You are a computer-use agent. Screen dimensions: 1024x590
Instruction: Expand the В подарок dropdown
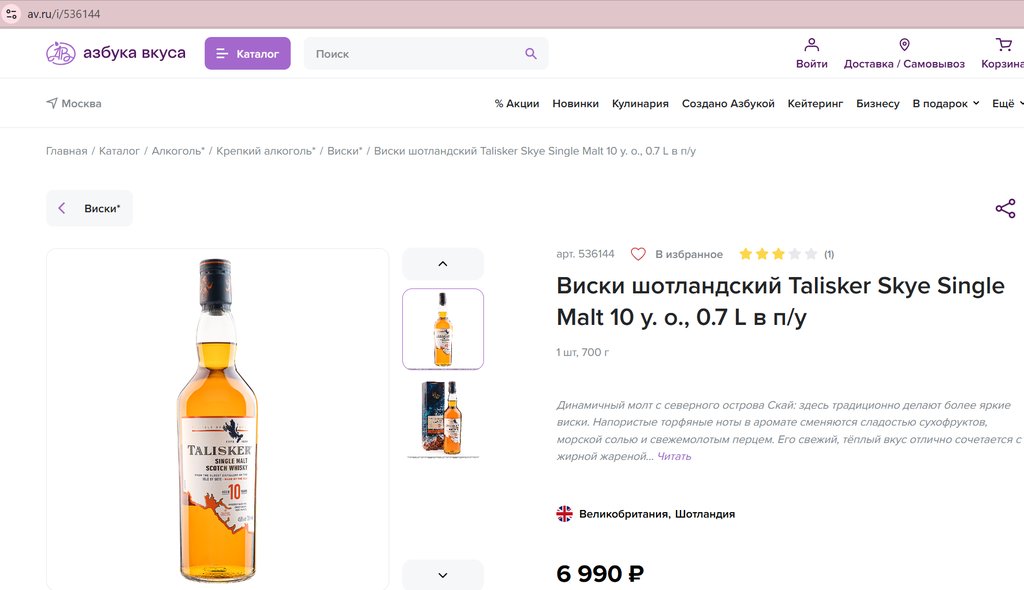click(x=946, y=103)
